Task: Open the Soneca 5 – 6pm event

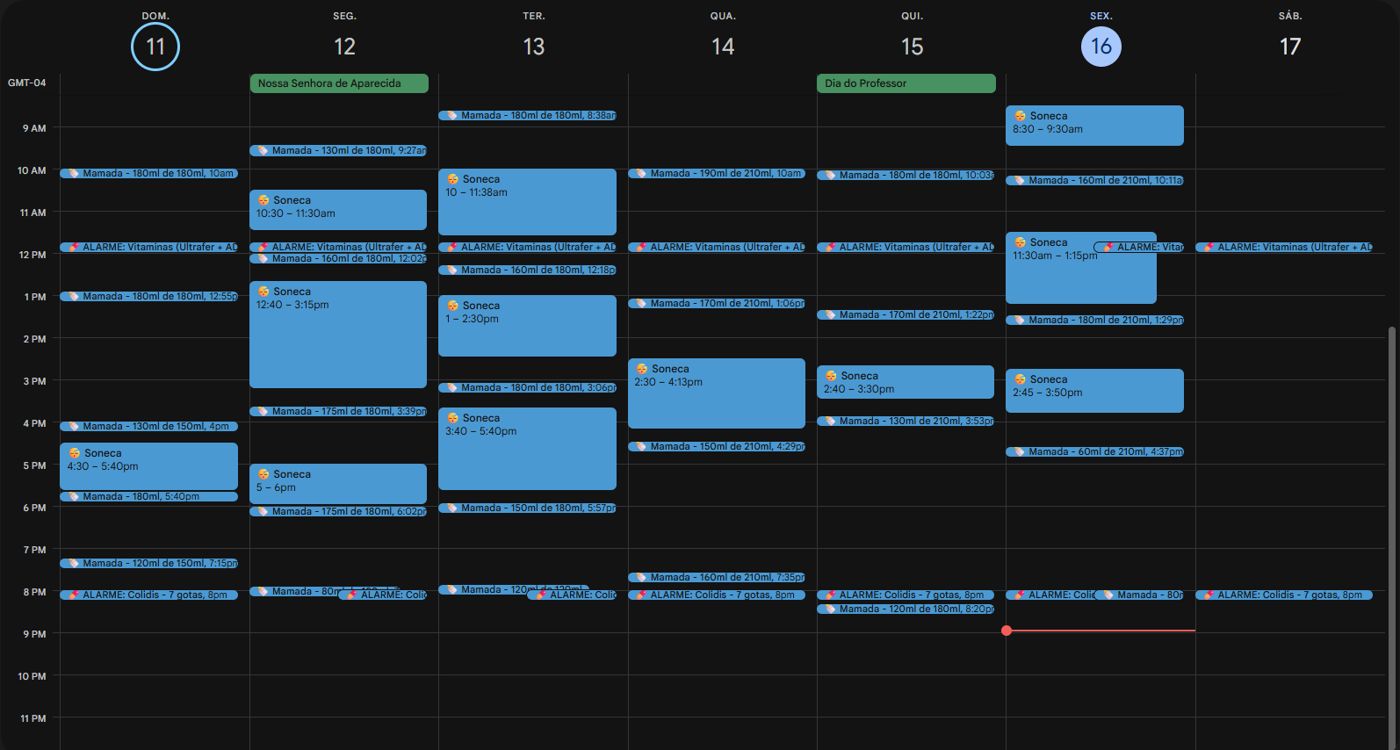Action: [338, 484]
